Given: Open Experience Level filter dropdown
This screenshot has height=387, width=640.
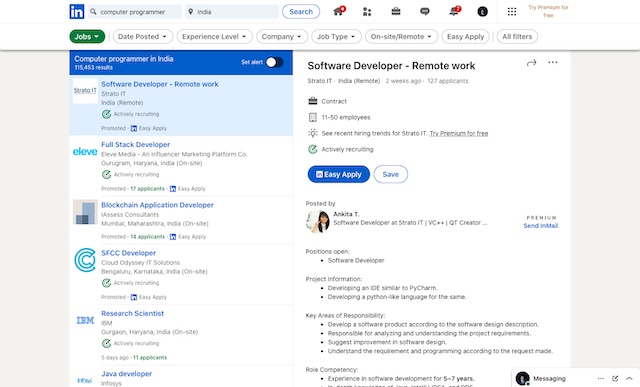Looking at the screenshot, I should pos(215,36).
